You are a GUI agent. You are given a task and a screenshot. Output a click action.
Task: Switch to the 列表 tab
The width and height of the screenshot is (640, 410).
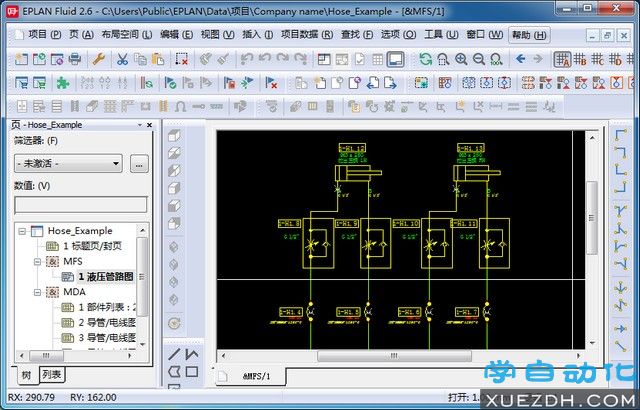point(51,374)
